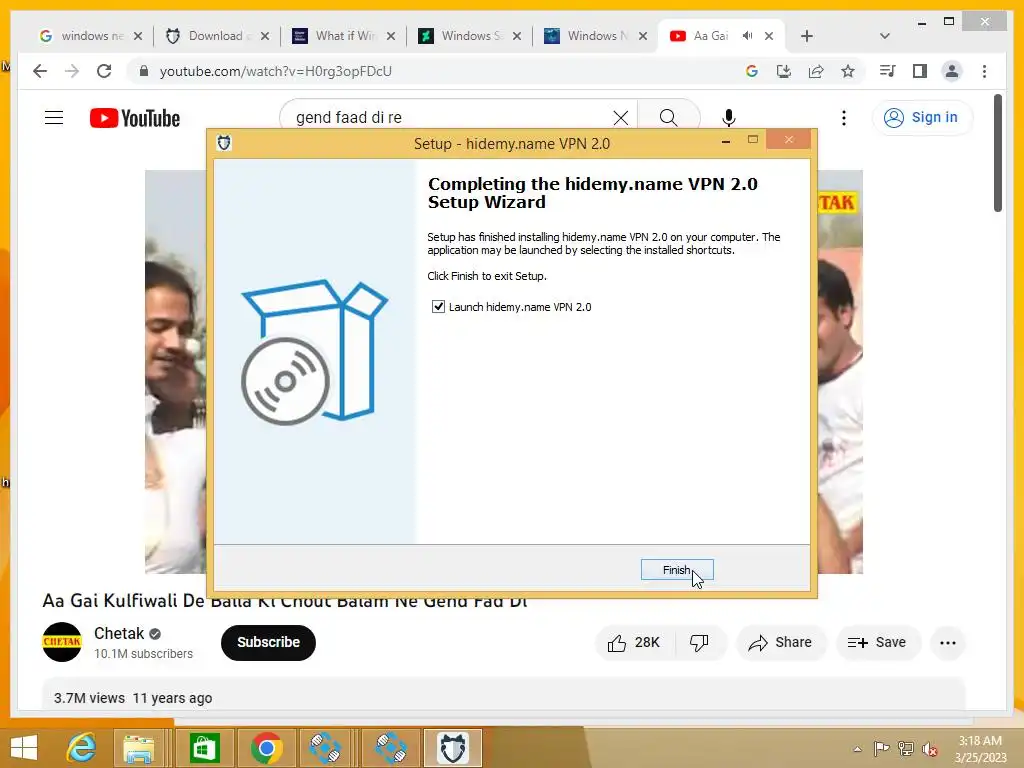Click the site lock icon in address bar

pyautogui.click(x=144, y=71)
